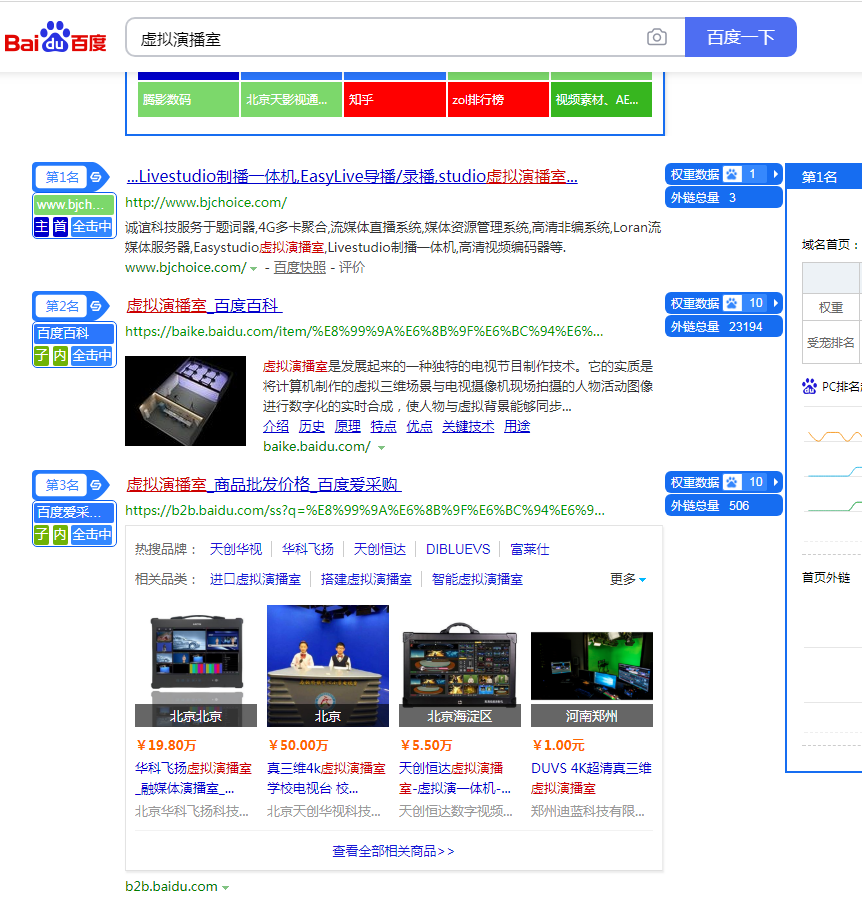
Task: Open the 用途 section link
Action: pos(517,426)
